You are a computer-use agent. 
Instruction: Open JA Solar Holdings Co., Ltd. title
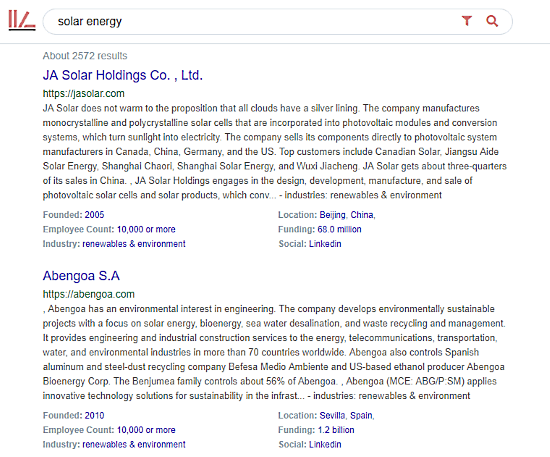click(123, 75)
